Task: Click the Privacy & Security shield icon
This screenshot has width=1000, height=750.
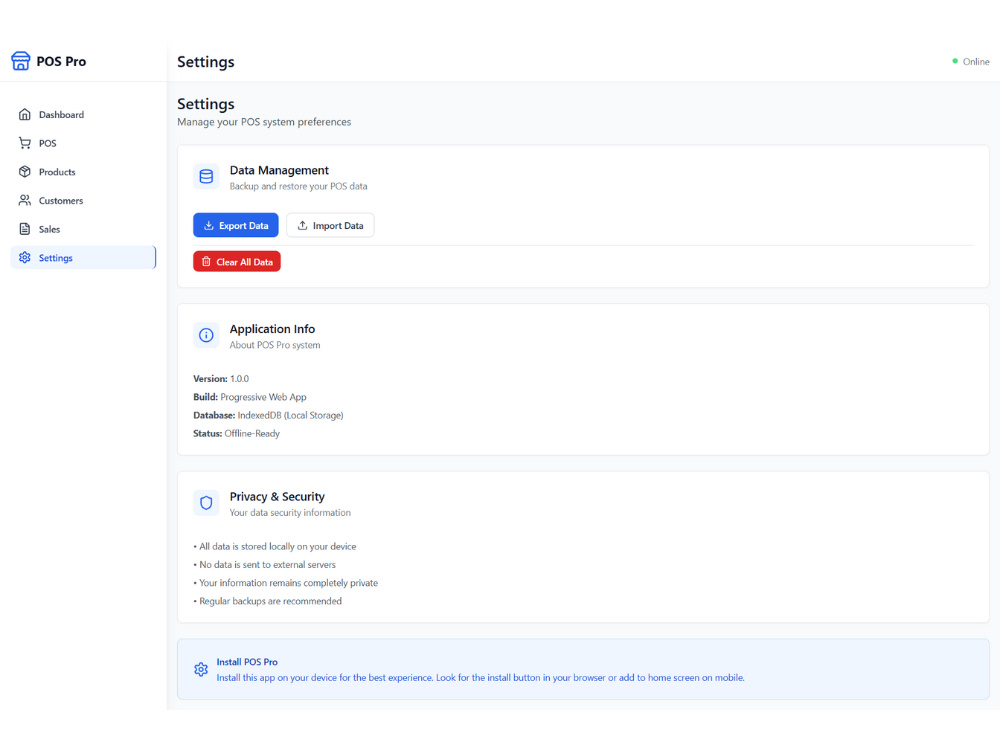Action: point(206,503)
